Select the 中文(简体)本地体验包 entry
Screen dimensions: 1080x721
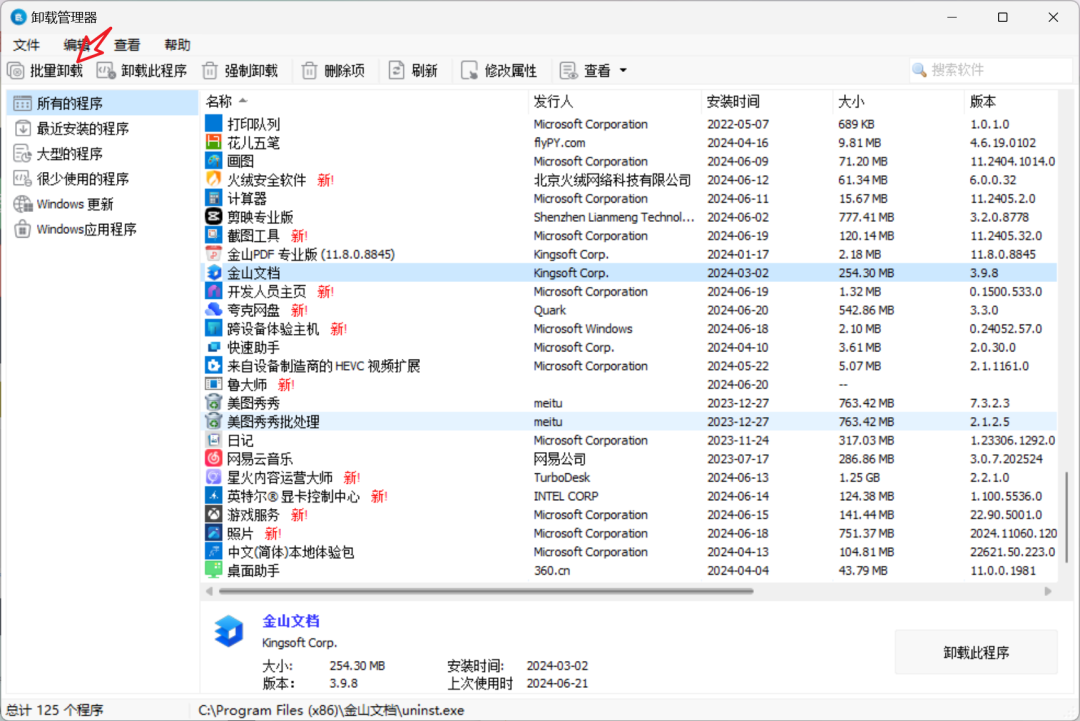(629, 552)
